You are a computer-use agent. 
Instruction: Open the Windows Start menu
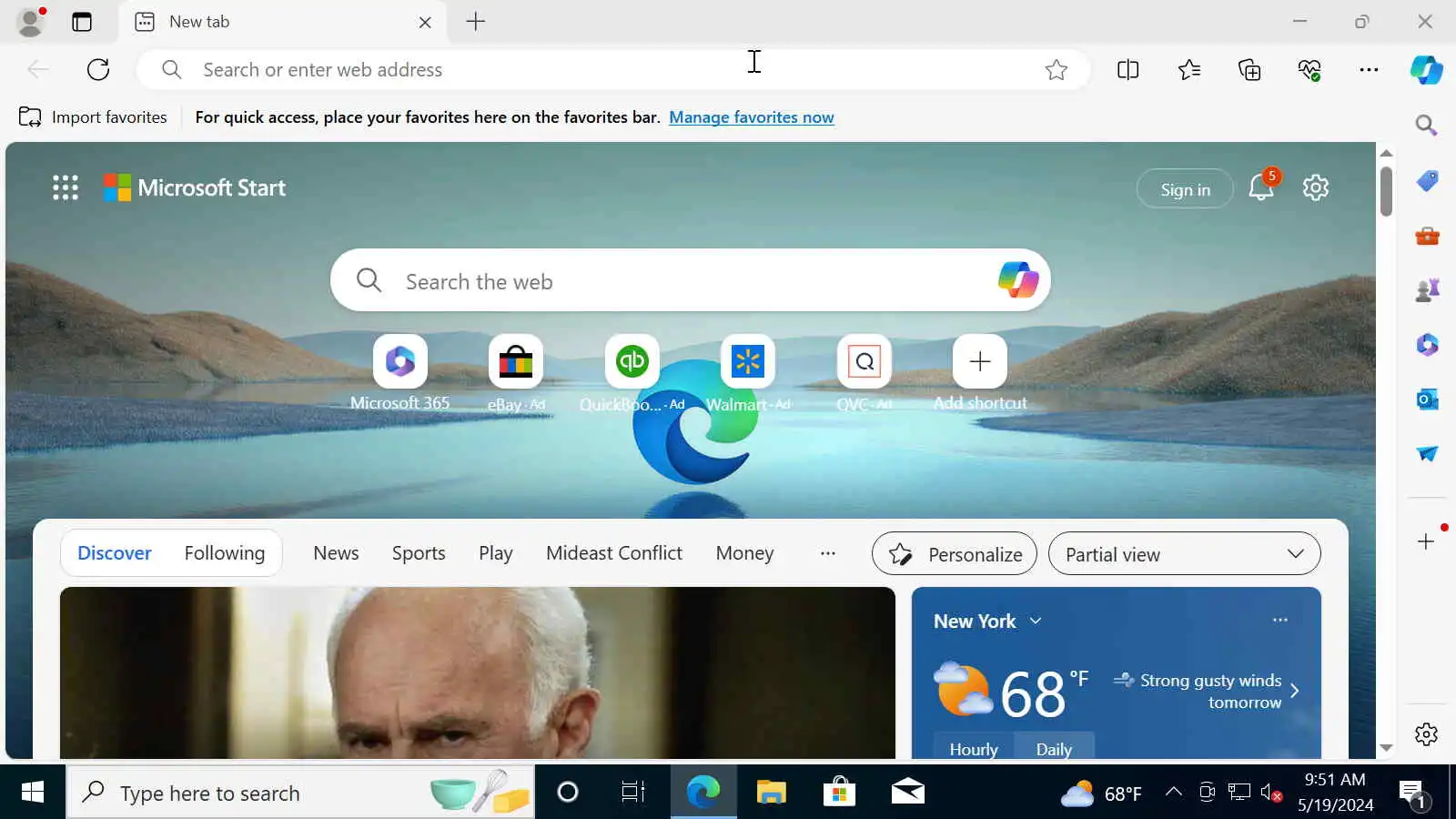(33, 793)
